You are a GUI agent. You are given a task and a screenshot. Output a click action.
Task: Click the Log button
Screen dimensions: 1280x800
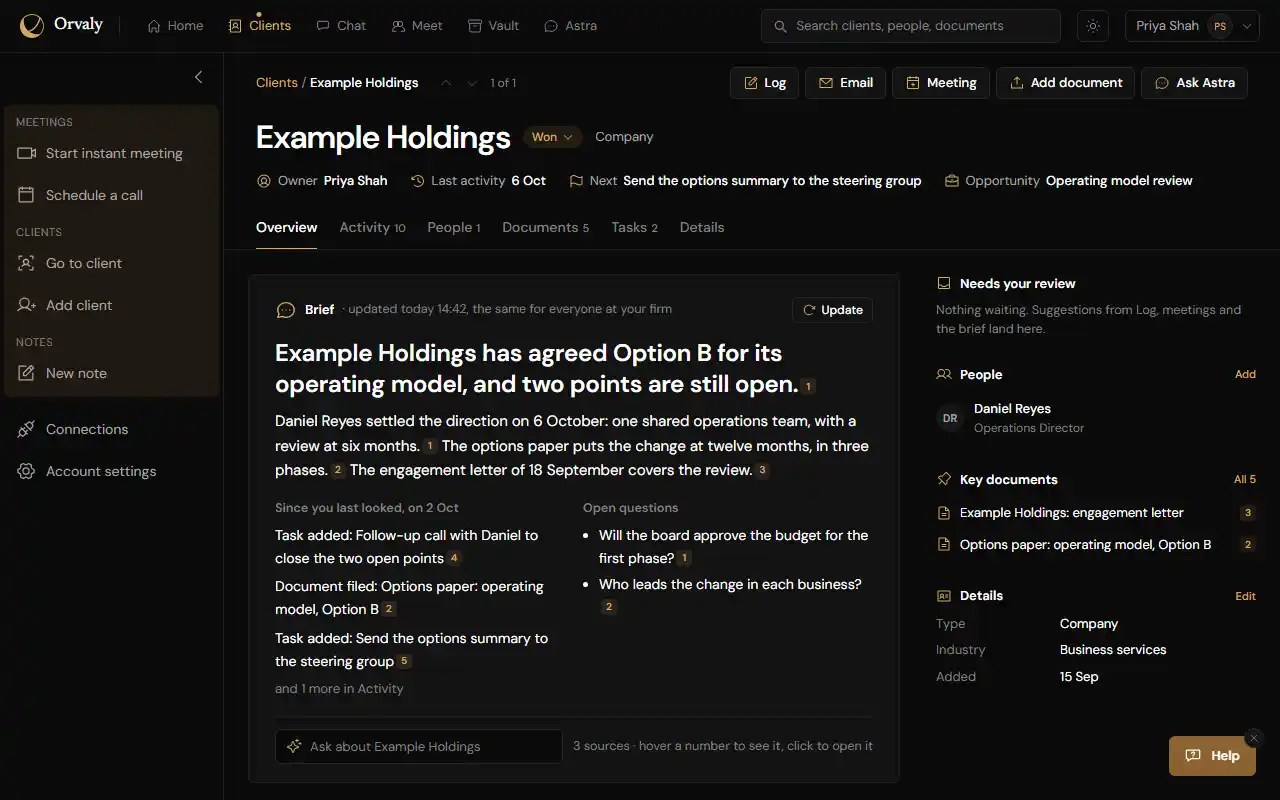tap(764, 83)
